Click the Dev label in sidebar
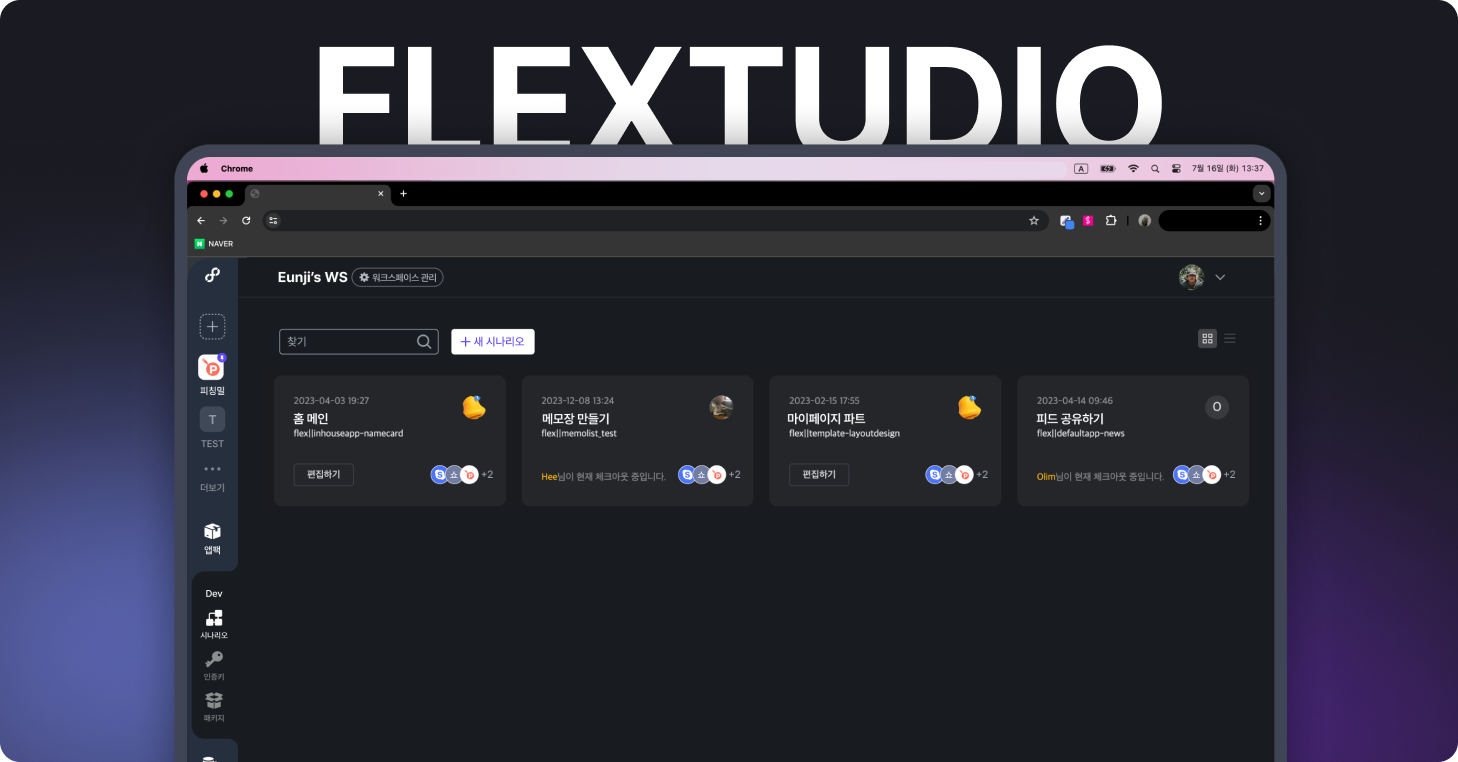 [x=214, y=594]
